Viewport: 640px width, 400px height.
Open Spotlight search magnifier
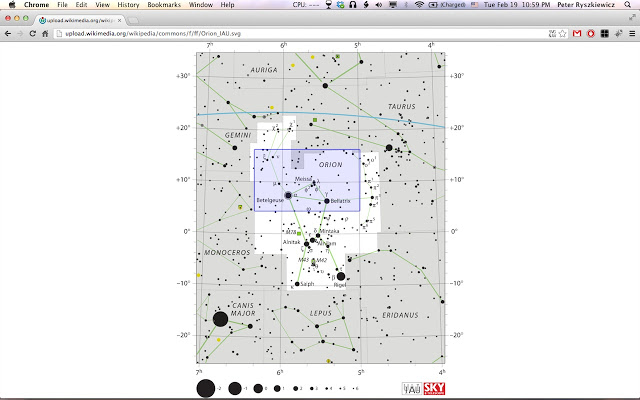click(628, 4)
